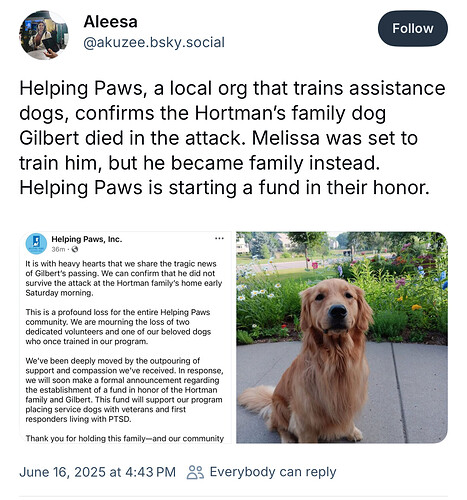Click the Helping Paws blue circular logo
Image resolution: width=467 pixels, height=500 pixels.
click(36, 244)
